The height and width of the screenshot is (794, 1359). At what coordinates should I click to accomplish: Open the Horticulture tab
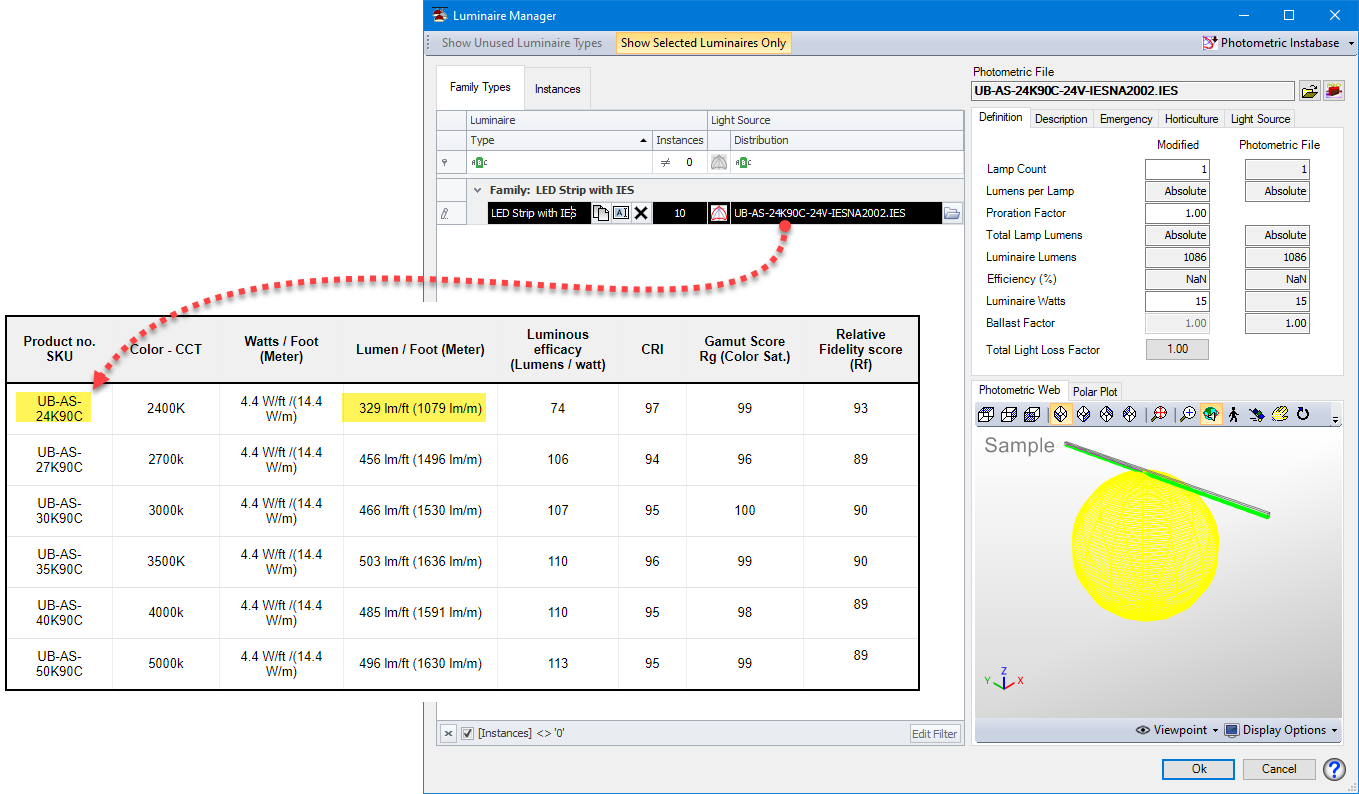coord(1191,118)
